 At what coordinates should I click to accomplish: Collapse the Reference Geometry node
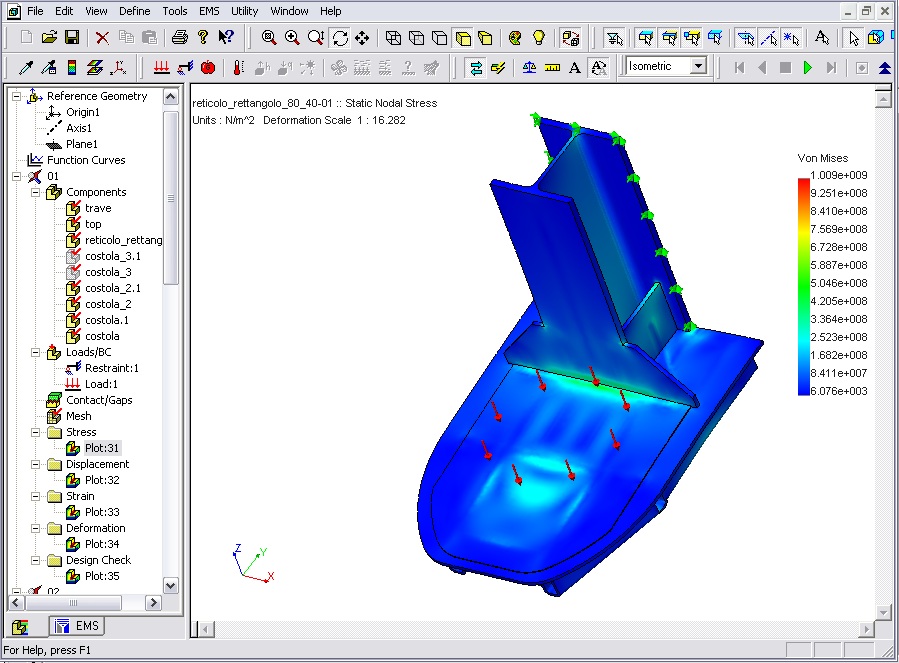17,96
